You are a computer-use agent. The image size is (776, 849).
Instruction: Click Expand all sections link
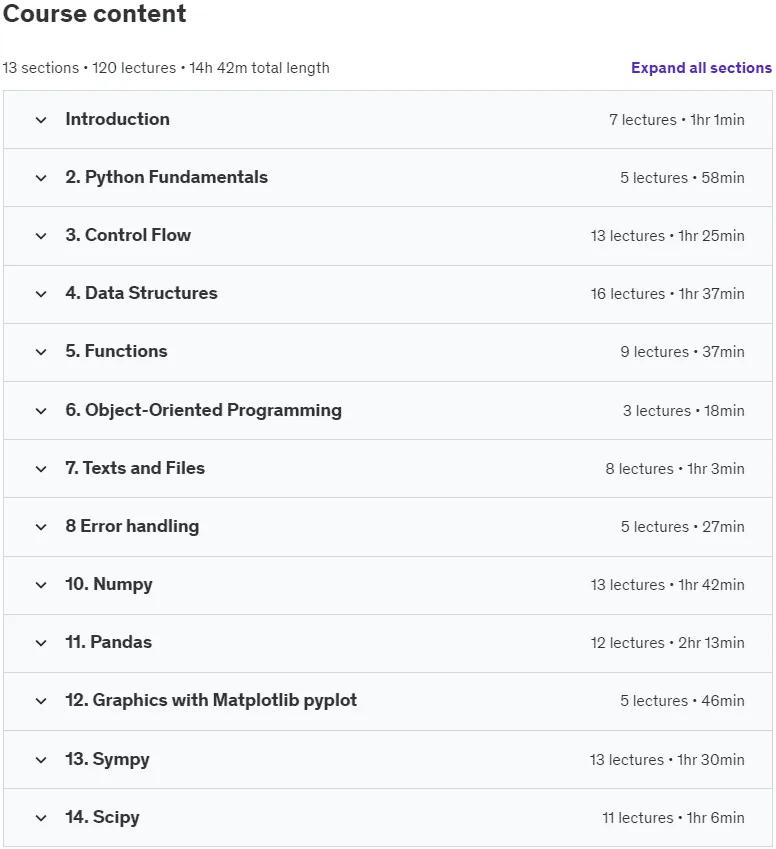[701, 68]
